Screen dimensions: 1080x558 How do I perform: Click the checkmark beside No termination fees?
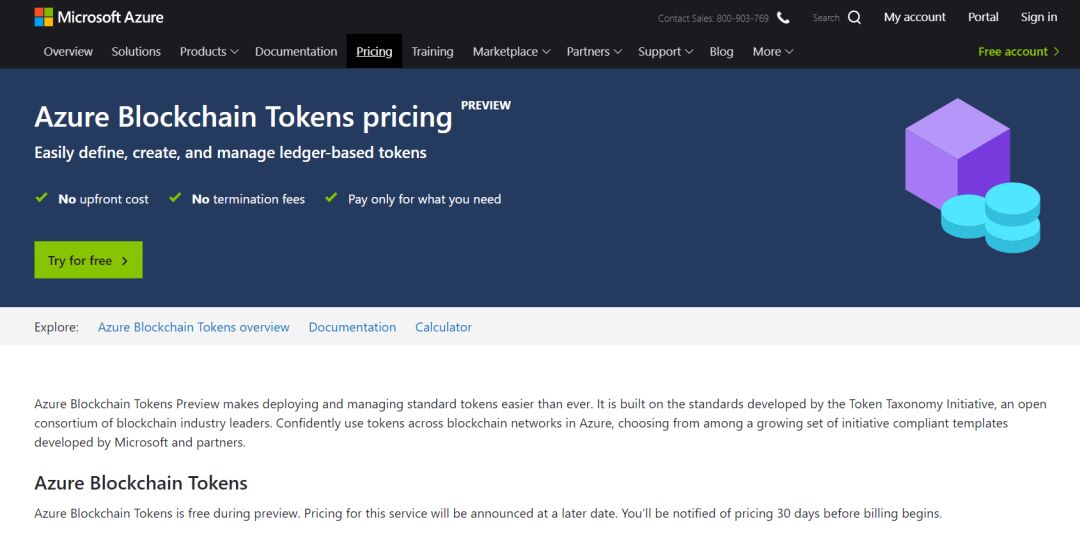click(x=175, y=198)
